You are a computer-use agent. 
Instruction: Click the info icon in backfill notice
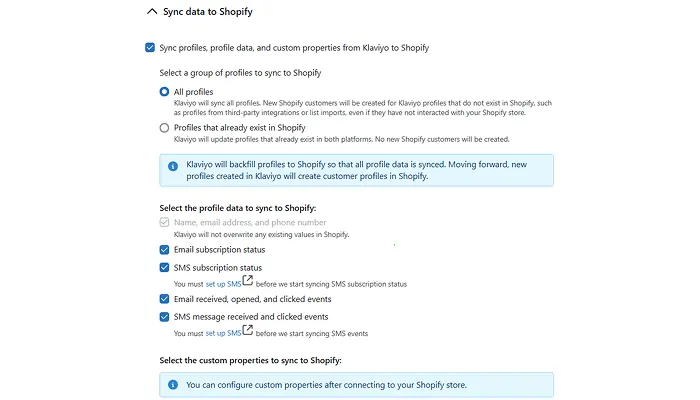(x=173, y=165)
